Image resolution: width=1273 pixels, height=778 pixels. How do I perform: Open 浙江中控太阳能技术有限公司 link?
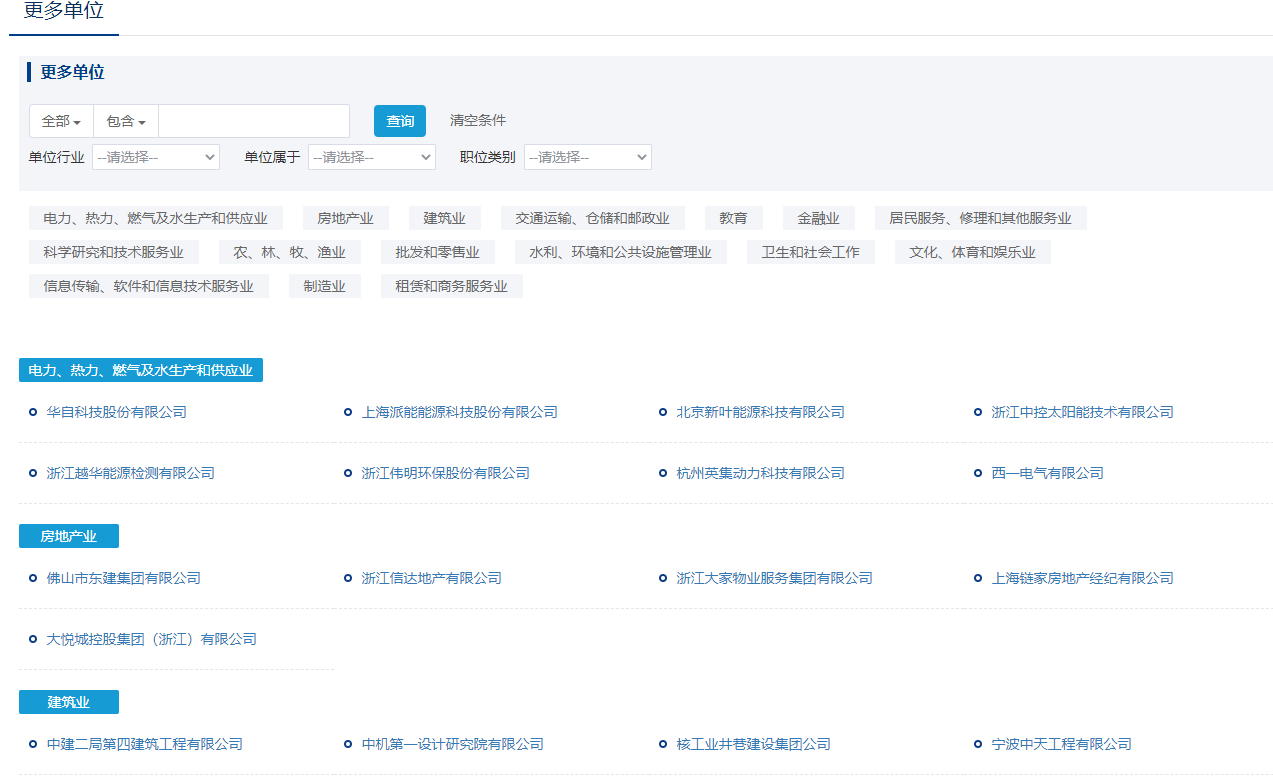1083,412
